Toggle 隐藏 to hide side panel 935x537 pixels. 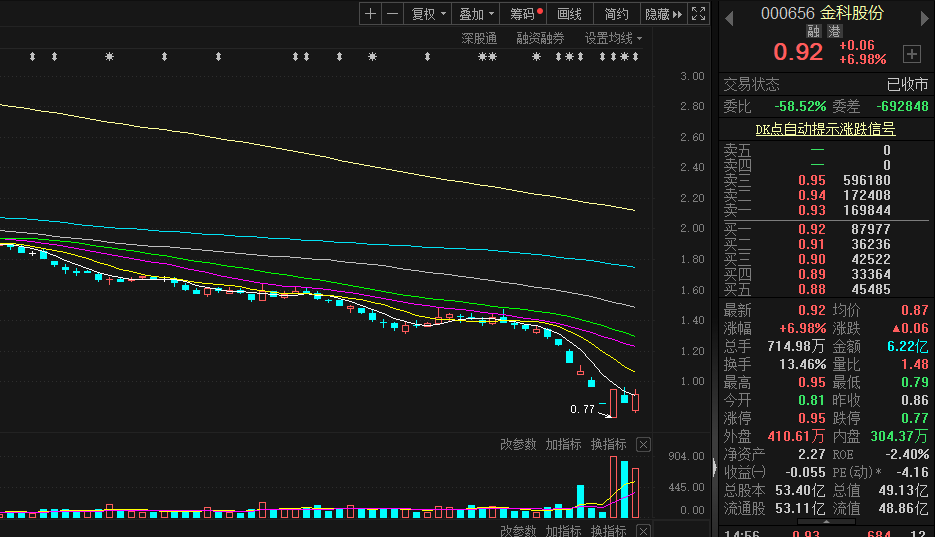click(x=664, y=13)
